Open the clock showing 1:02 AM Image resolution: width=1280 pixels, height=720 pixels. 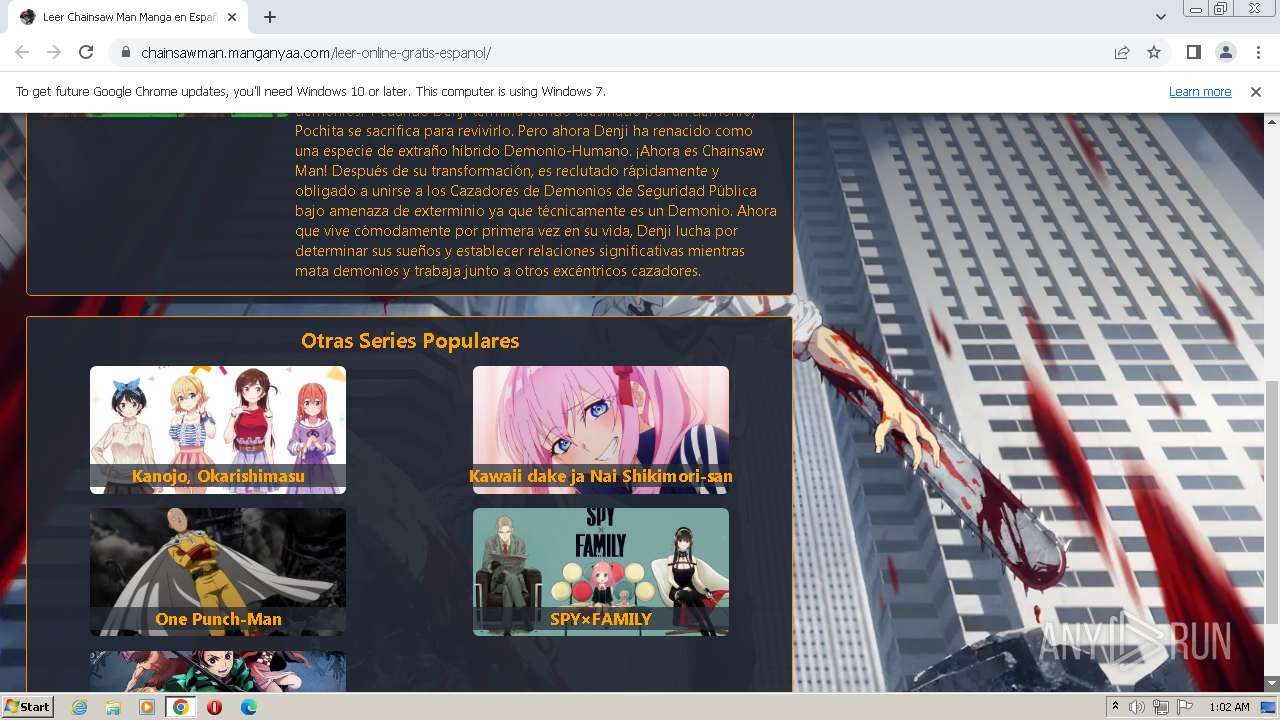1229,707
